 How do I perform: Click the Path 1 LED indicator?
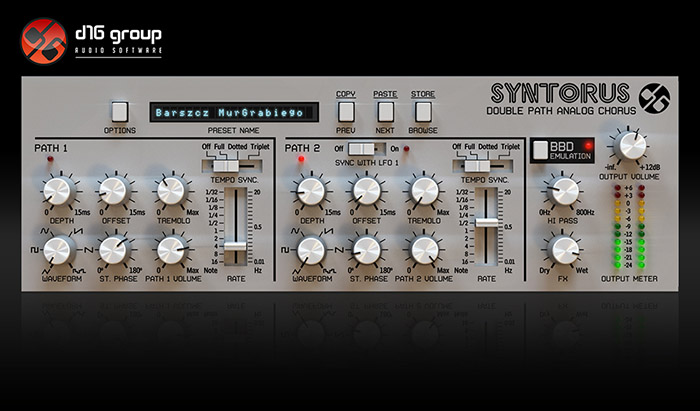(50, 159)
